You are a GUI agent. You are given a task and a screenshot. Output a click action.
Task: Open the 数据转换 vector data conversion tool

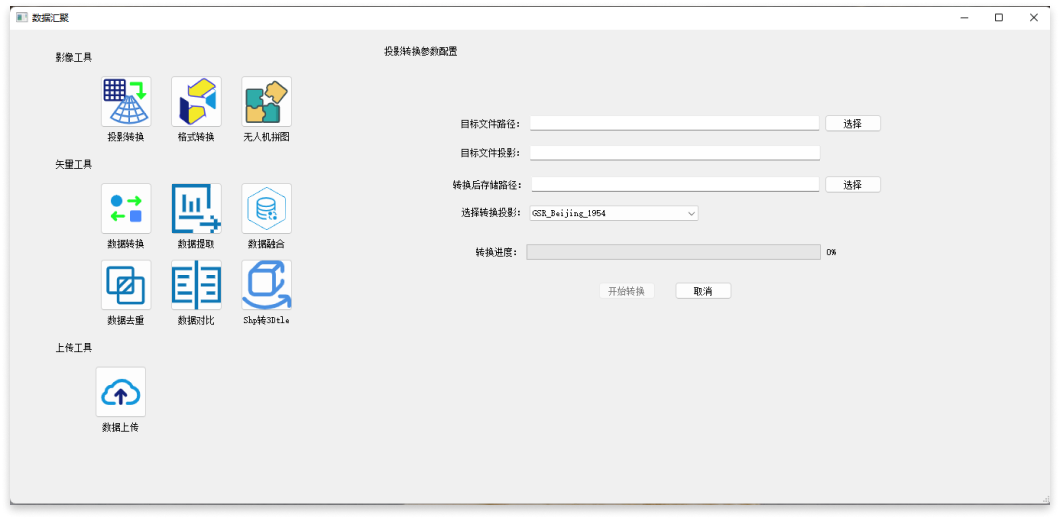[x=126, y=208]
